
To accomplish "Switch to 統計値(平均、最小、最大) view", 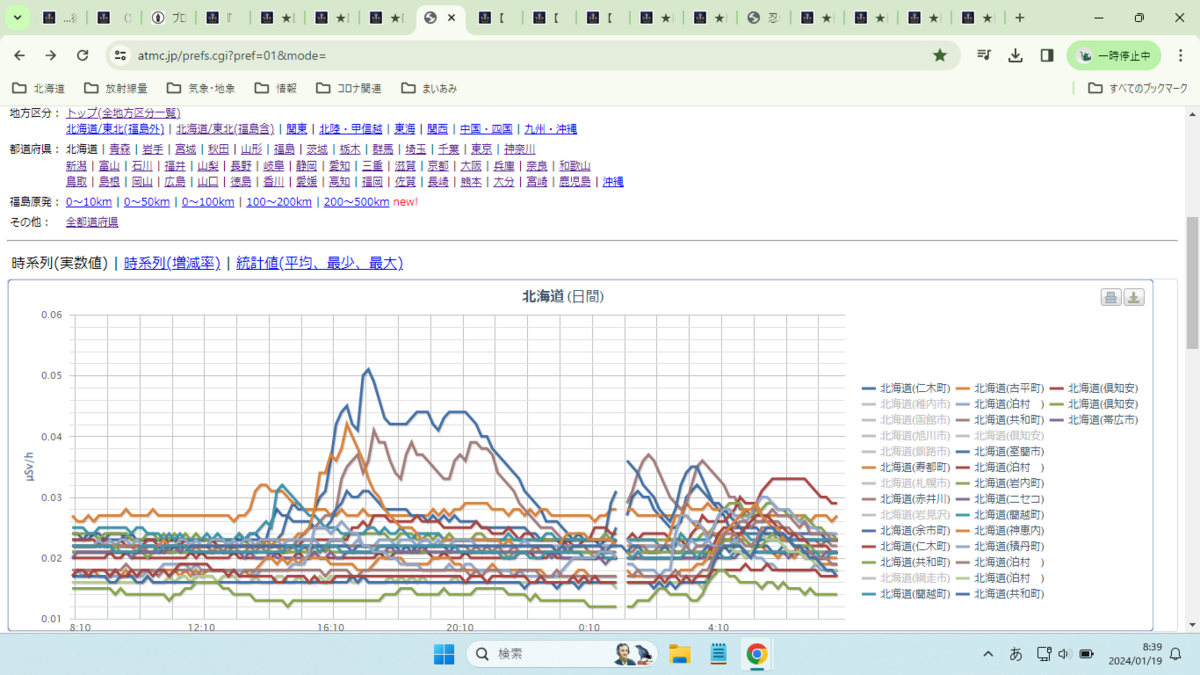I will [319, 264].
